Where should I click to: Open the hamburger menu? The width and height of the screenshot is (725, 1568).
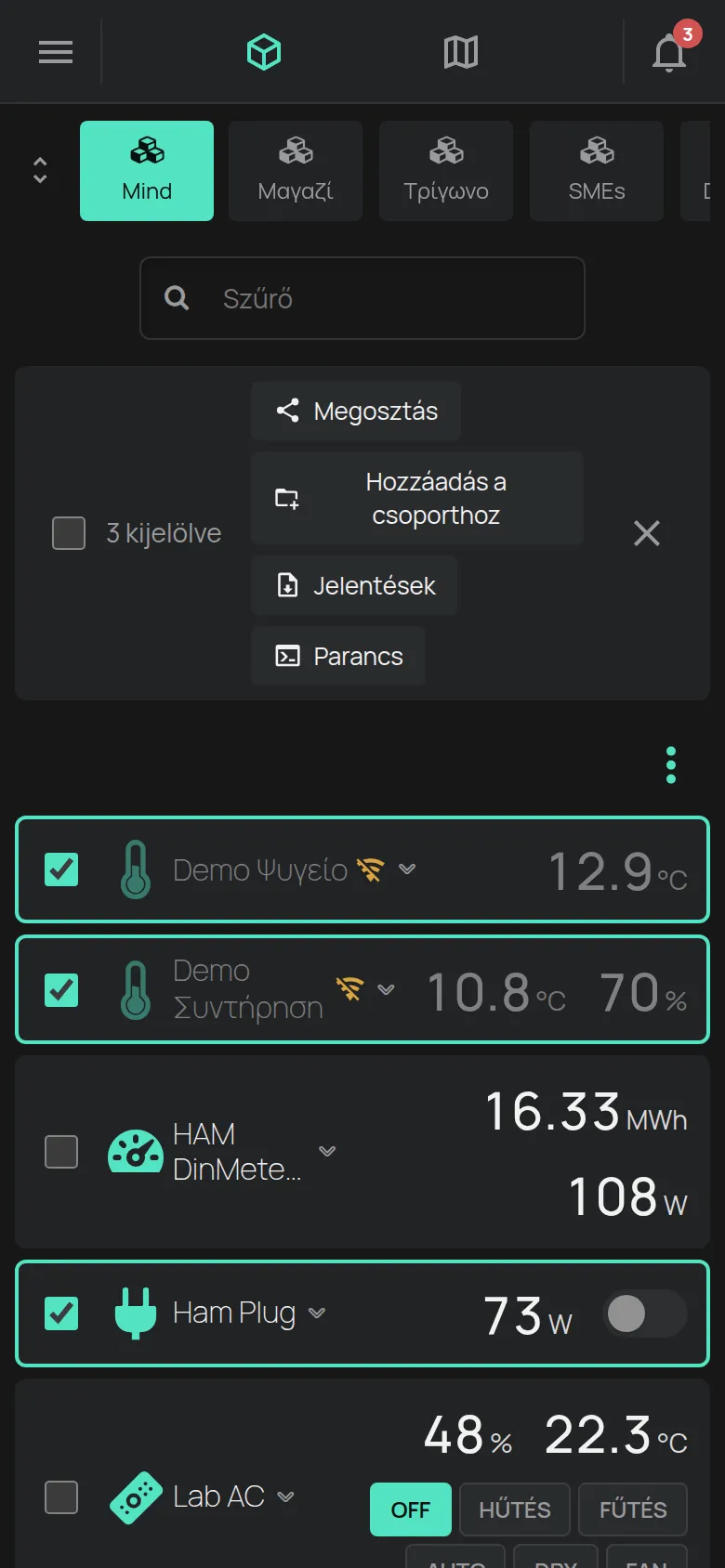coord(56,52)
